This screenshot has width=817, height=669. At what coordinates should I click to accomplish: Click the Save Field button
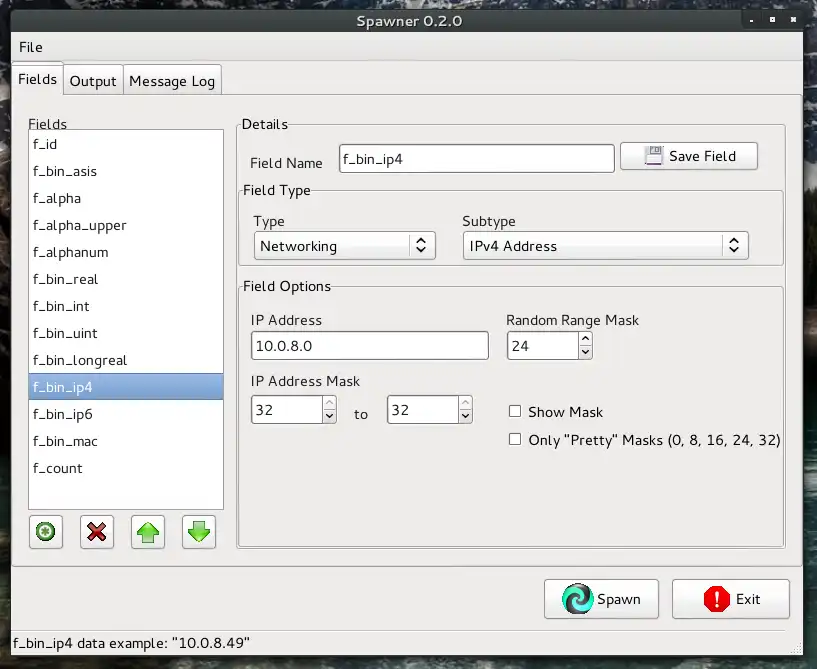(x=689, y=156)
